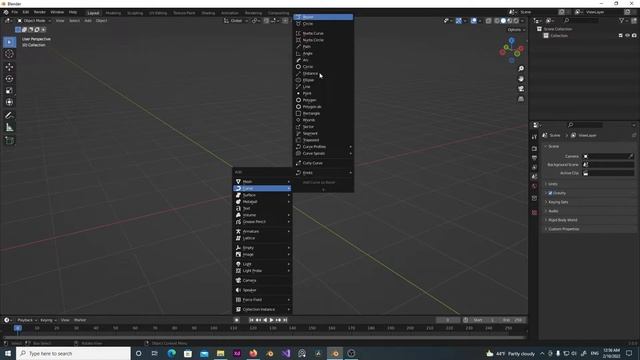Viewport: 640px width, 360px height.
Task: Jump to the timeline start frame
Action: (251, 320)
